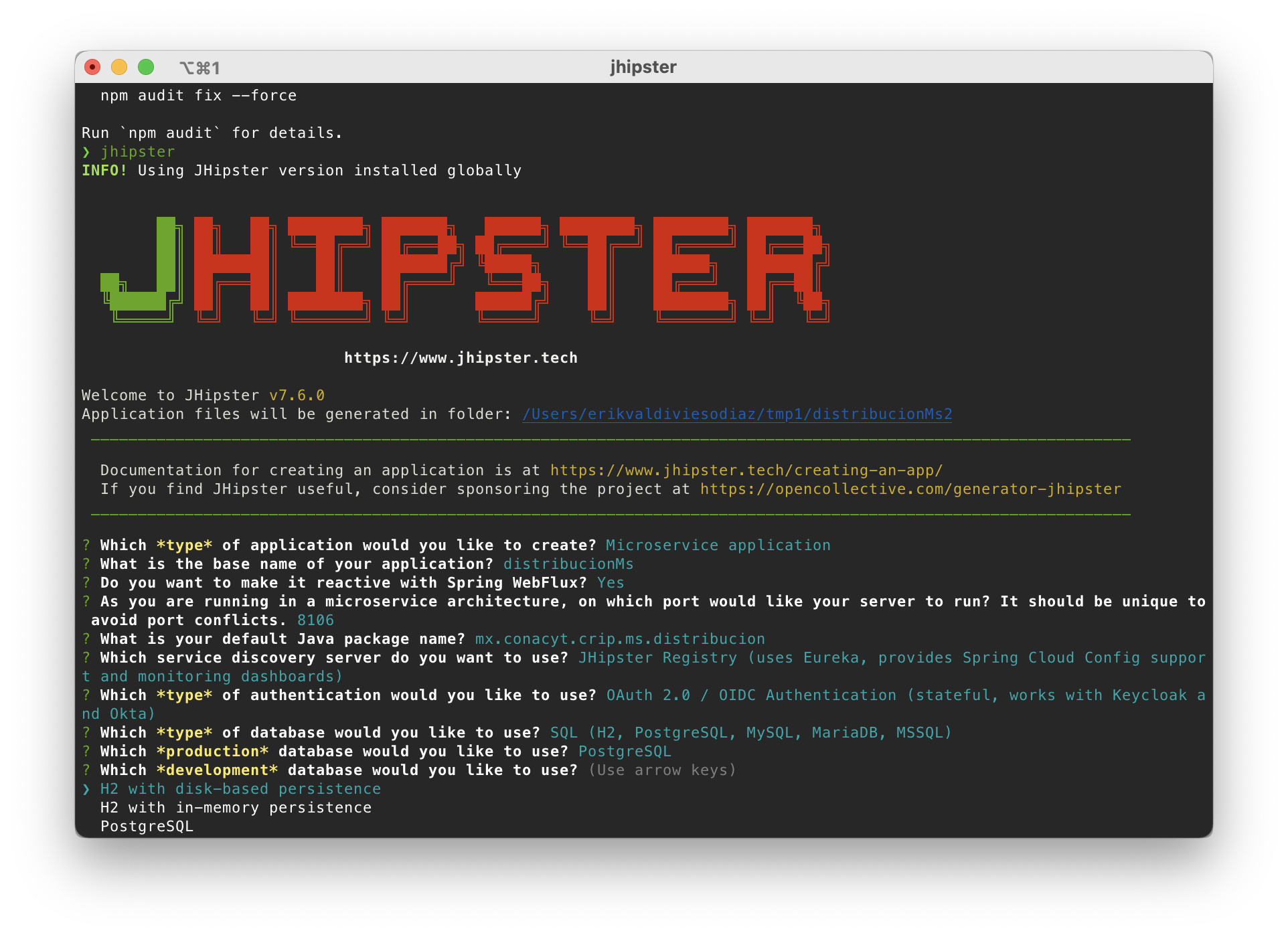The width and height of the screenshot is (1288, 937).
Task: Click the 'jhipster' command at prompt
Action: [138, 152]
